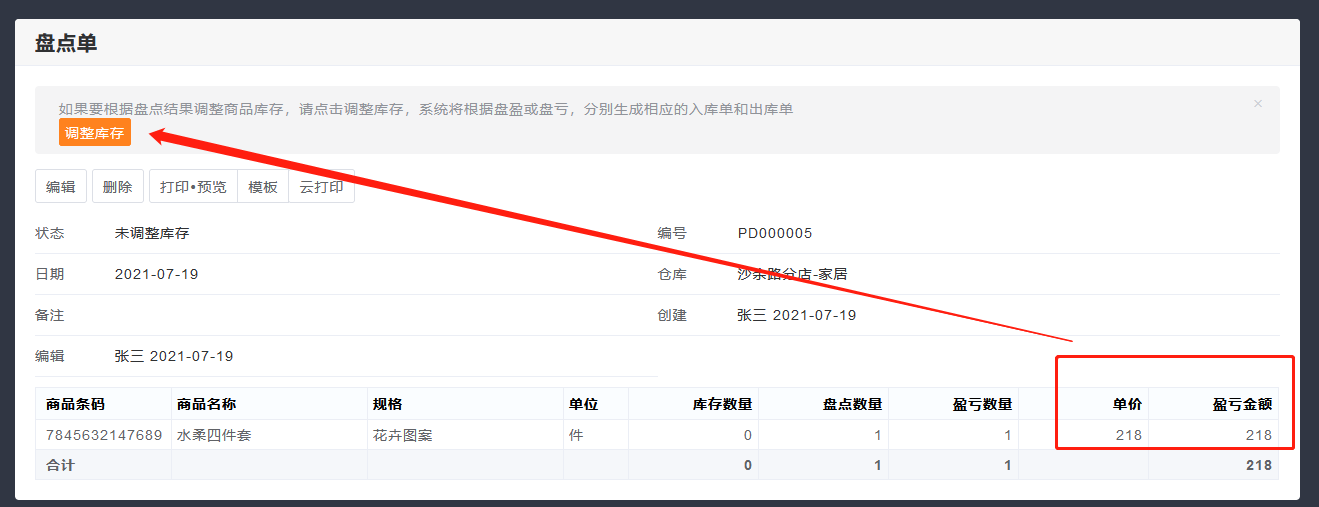The width and height of the screenshot is (1319, 507).
Task: Click the 商品名称 column header
Action: [206, 404]
